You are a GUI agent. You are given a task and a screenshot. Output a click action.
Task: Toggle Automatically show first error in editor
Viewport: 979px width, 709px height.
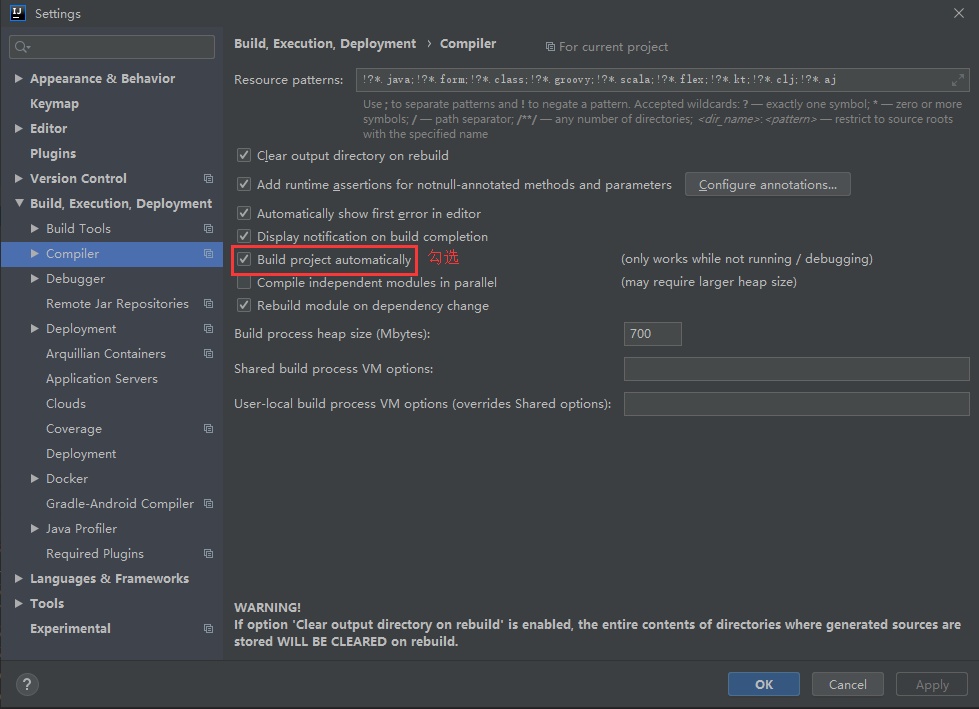[244, 213]
